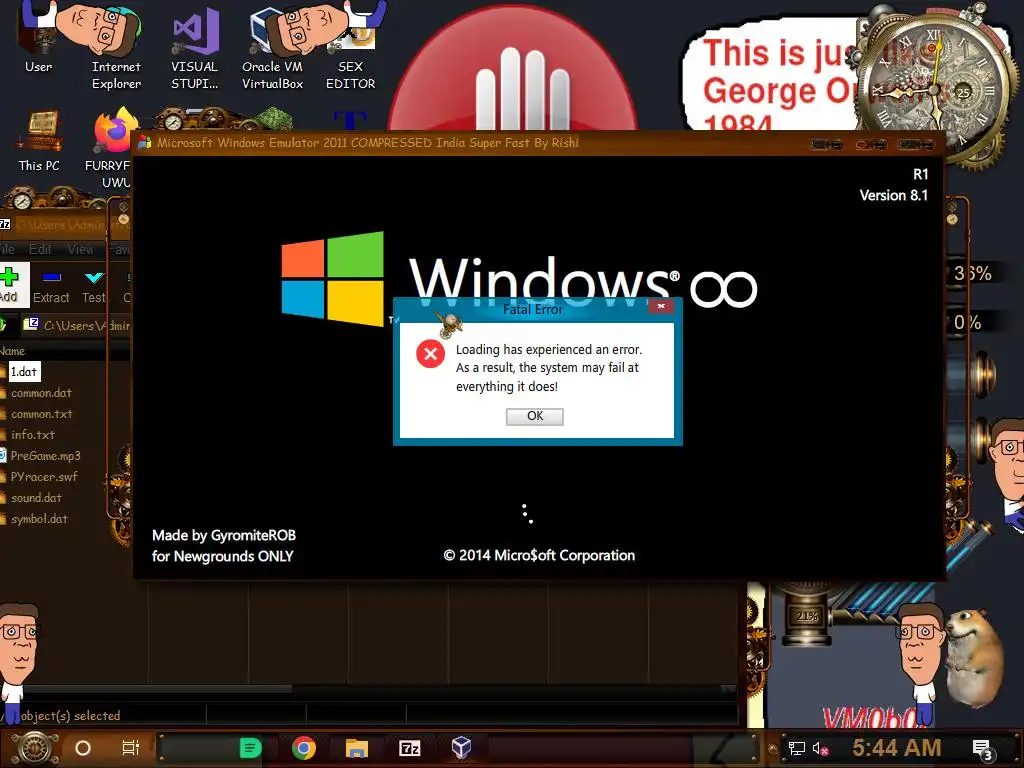Launch Google Chrome from the taskbar
This screenshot has width=1024, height=768.
point(304,748)
